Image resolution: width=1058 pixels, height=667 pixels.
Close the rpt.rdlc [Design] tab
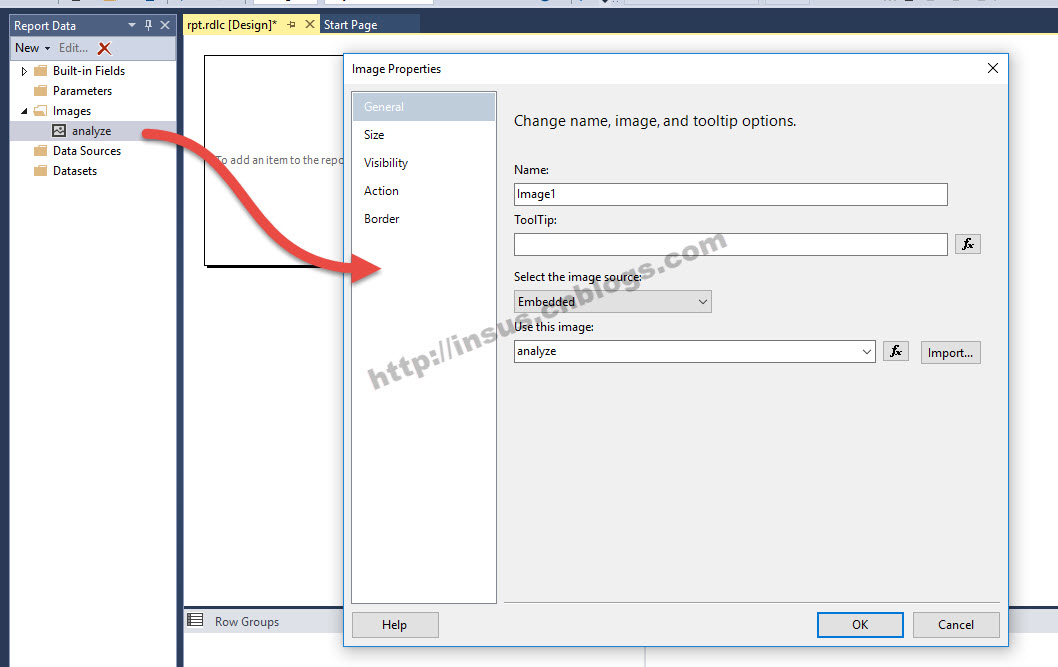310,24
